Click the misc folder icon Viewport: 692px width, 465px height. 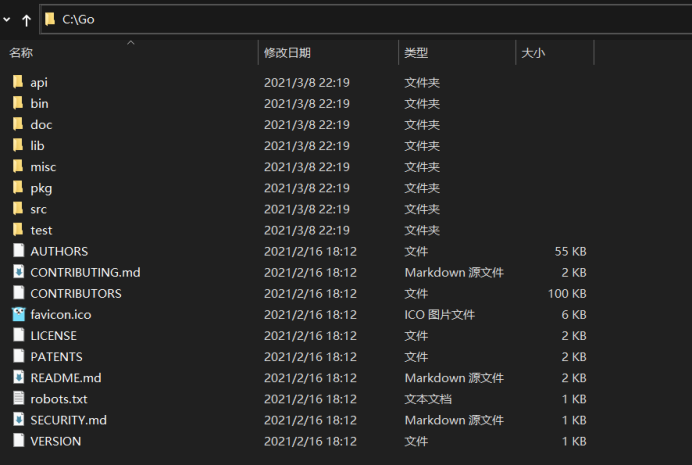click(18, 167)
